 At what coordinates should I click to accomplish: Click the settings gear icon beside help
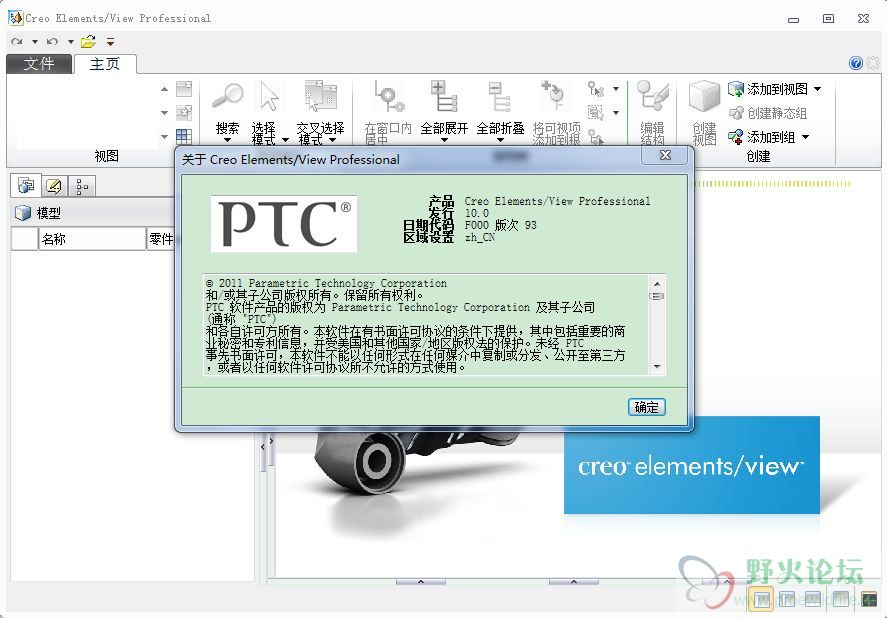click(873, 63)
